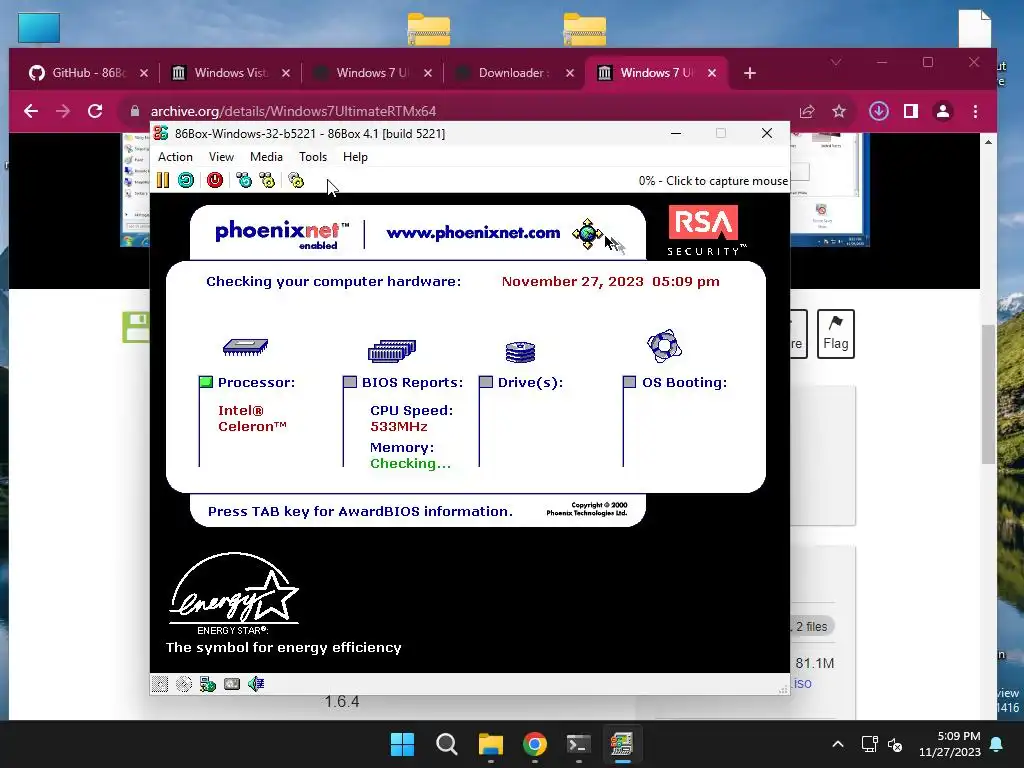Click the ISO link on archive.org page
1024x768 pixels.
pyautogui.click(x=803, y=683)
